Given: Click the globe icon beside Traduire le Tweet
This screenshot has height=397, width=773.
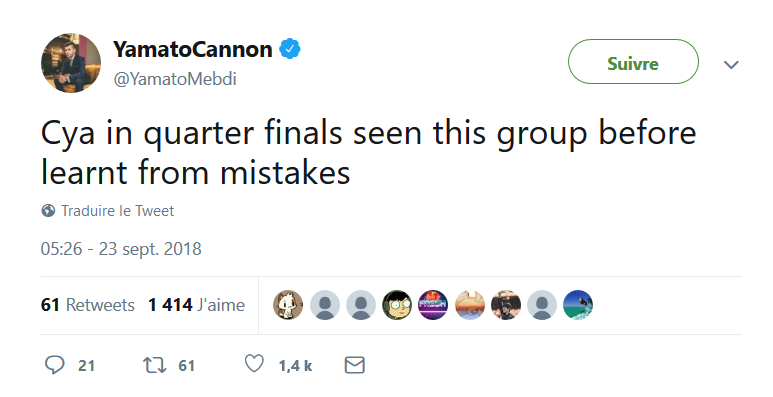Looking at the screenshot, I should pos(48,211).
